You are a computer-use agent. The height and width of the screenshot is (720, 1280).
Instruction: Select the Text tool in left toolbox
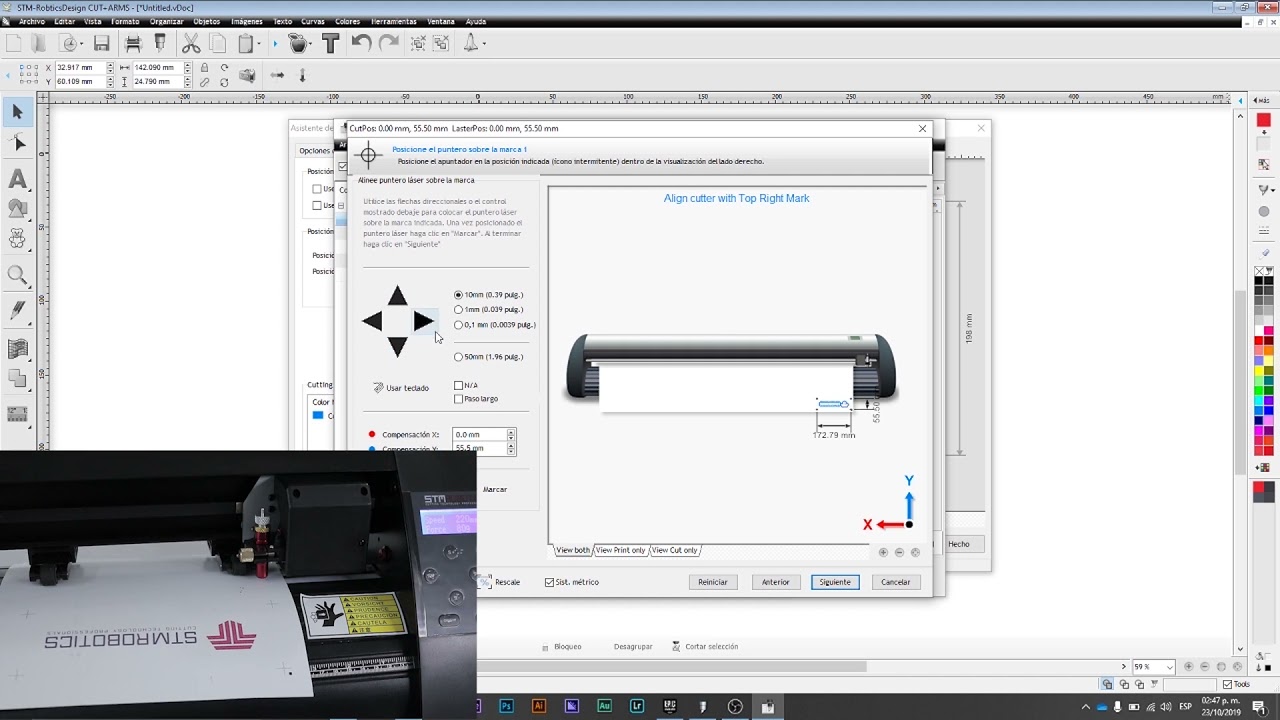tap(17, 180)
